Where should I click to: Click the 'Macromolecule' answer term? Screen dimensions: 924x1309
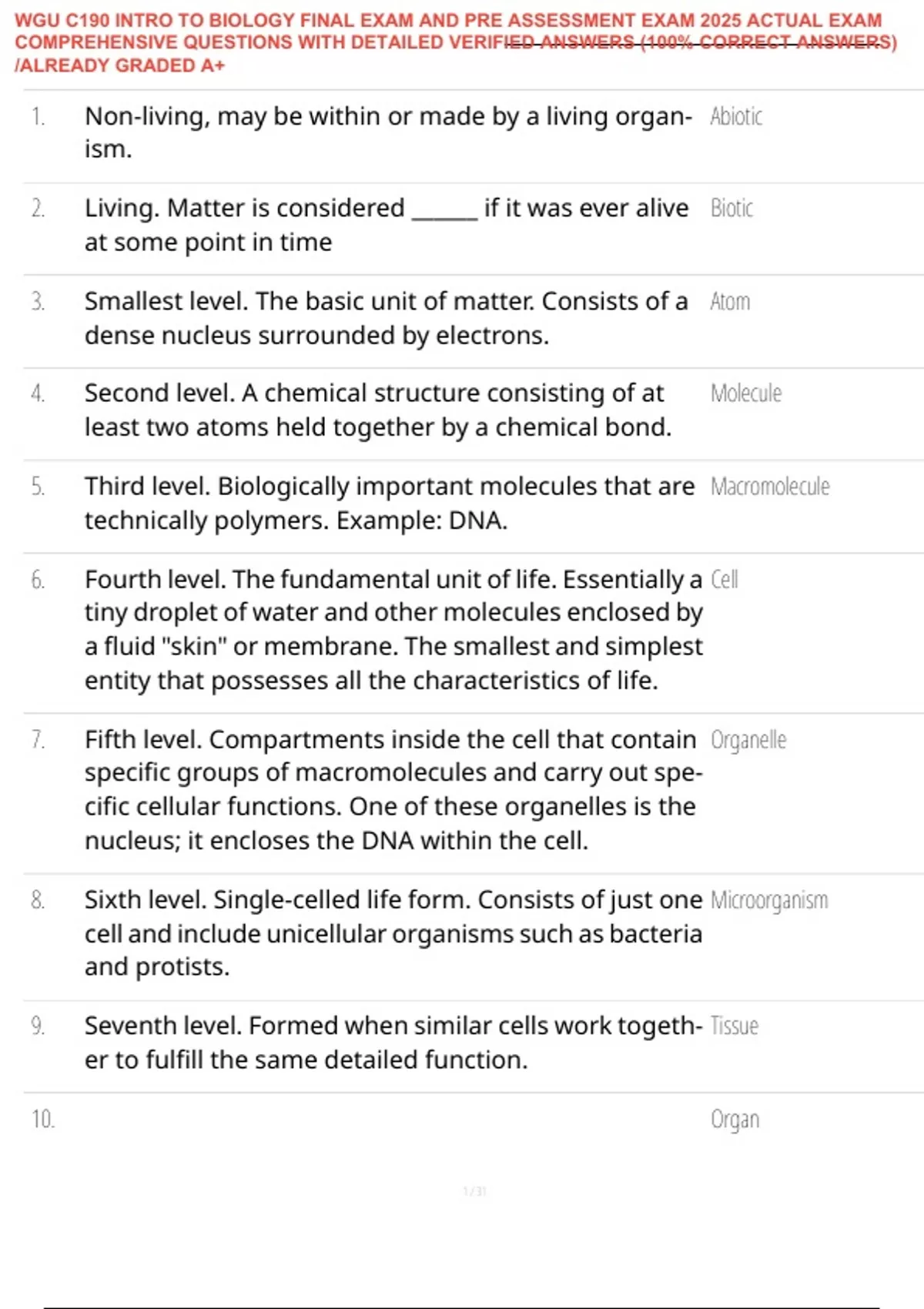(x=770, y=487)
